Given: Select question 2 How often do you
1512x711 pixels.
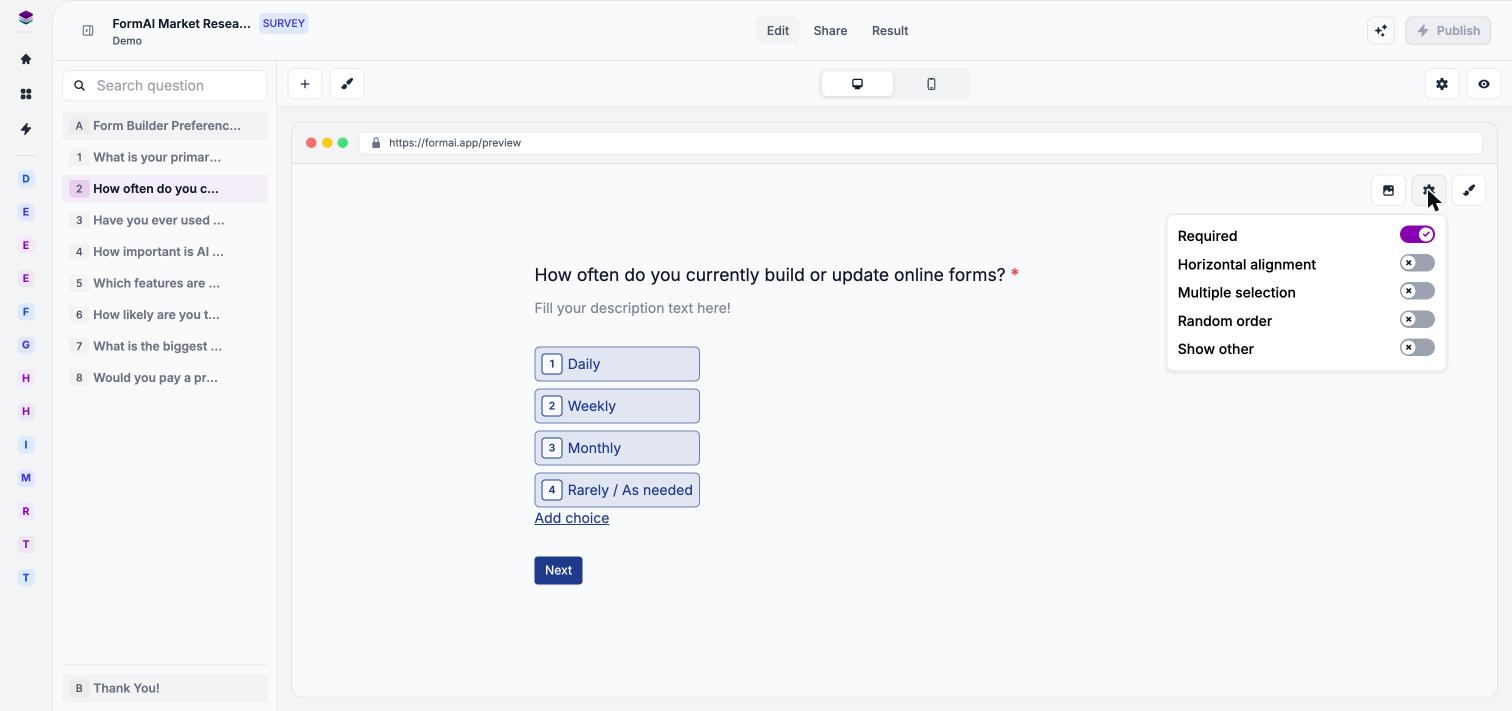Looking at the screenshot, I should point(165,189).
